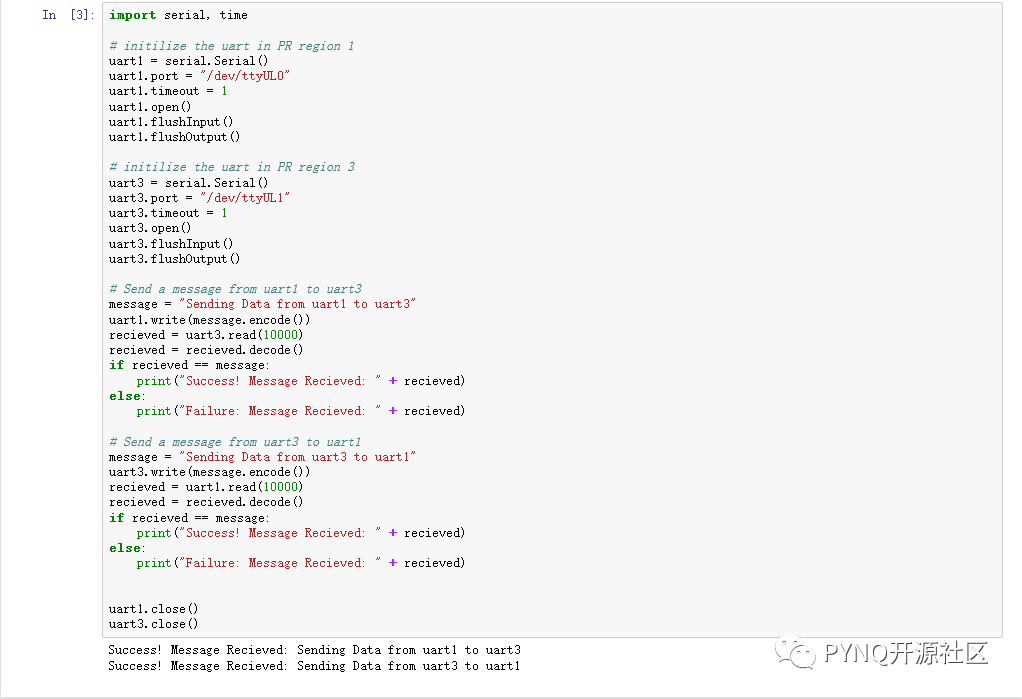This screenshot has height=699, width=1022.
Task: Click the uart3.flushOutput() line
Action: (x=174, y=259)
